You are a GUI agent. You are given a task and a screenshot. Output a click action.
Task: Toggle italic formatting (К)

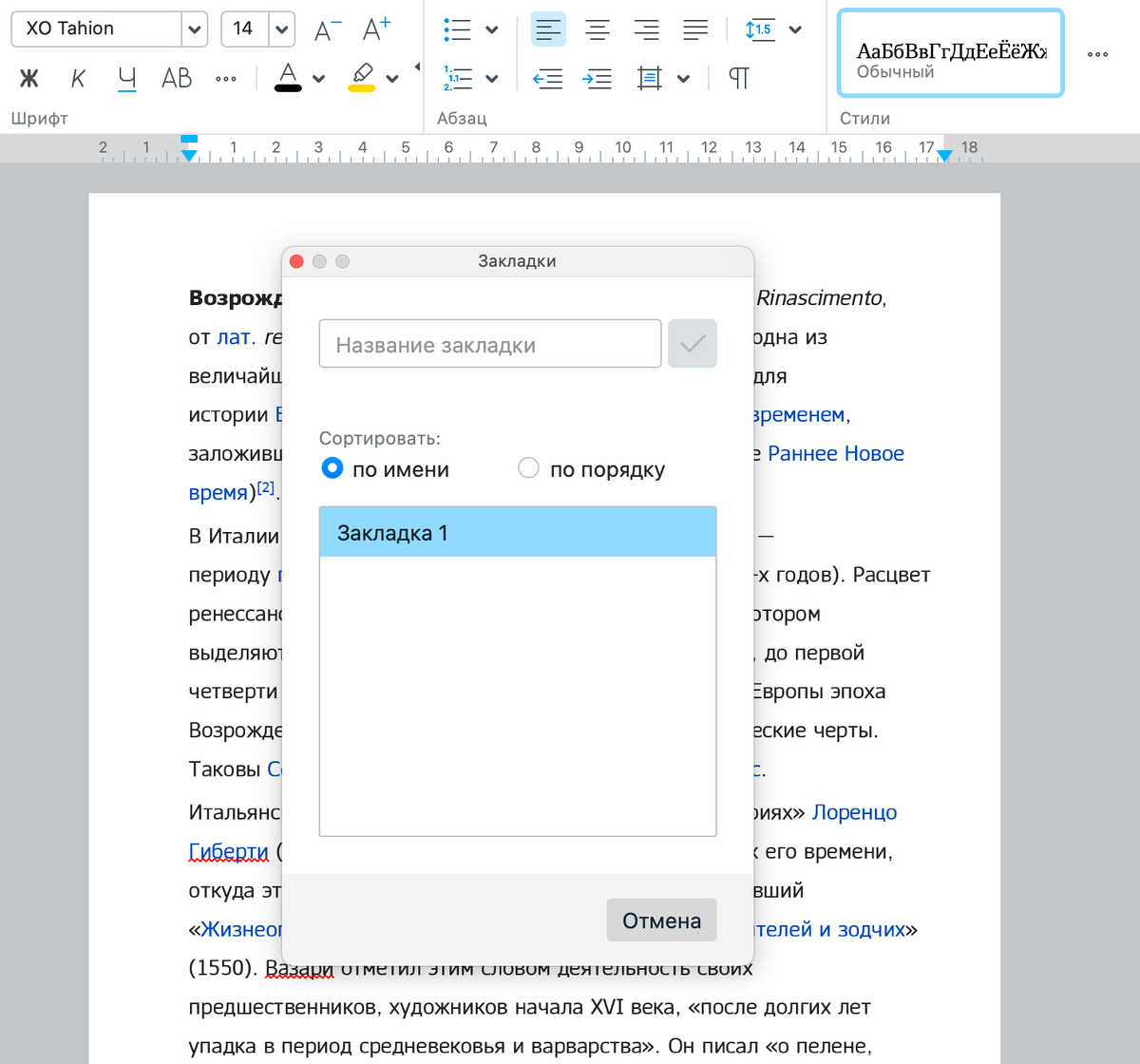click(78, 79)
